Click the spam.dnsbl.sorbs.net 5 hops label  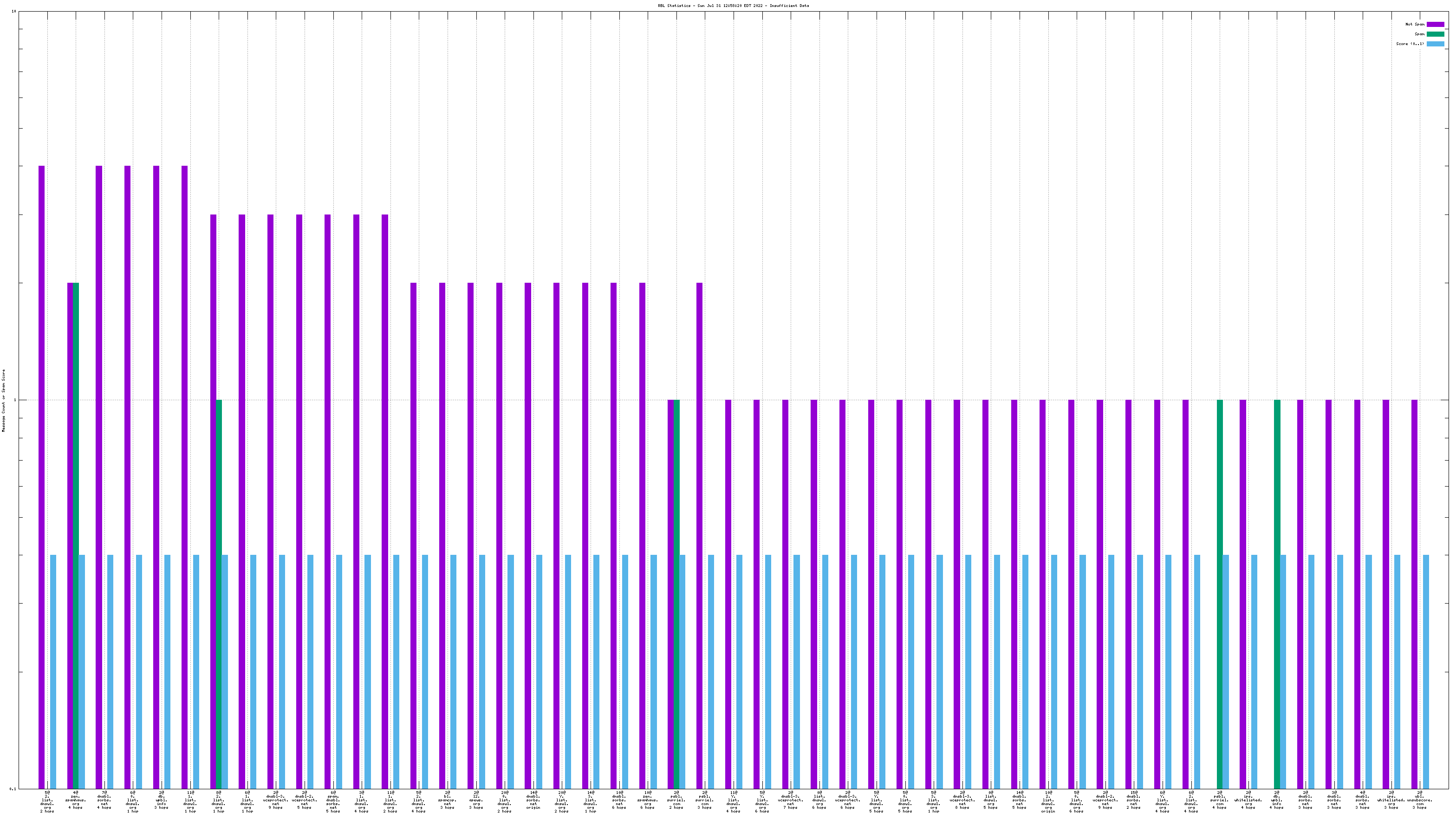point(333,801)
